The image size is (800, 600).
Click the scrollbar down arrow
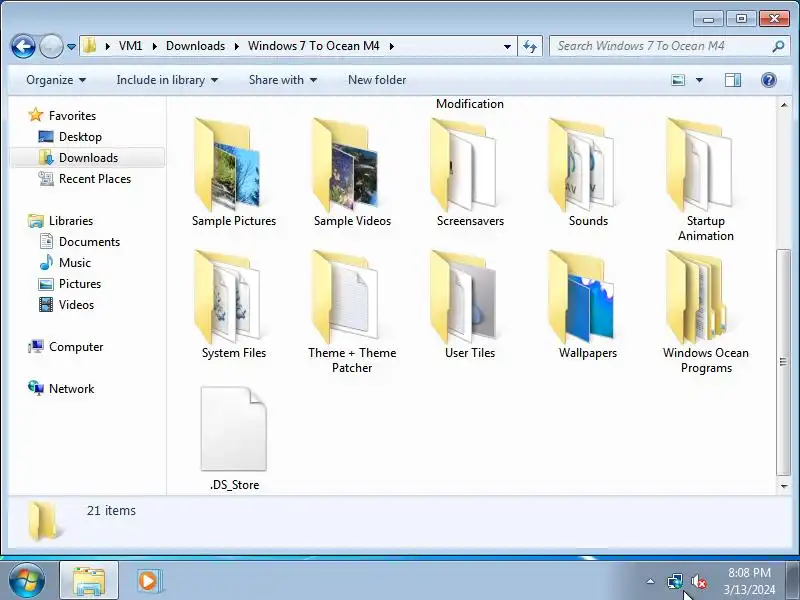[x=784, y=486]
